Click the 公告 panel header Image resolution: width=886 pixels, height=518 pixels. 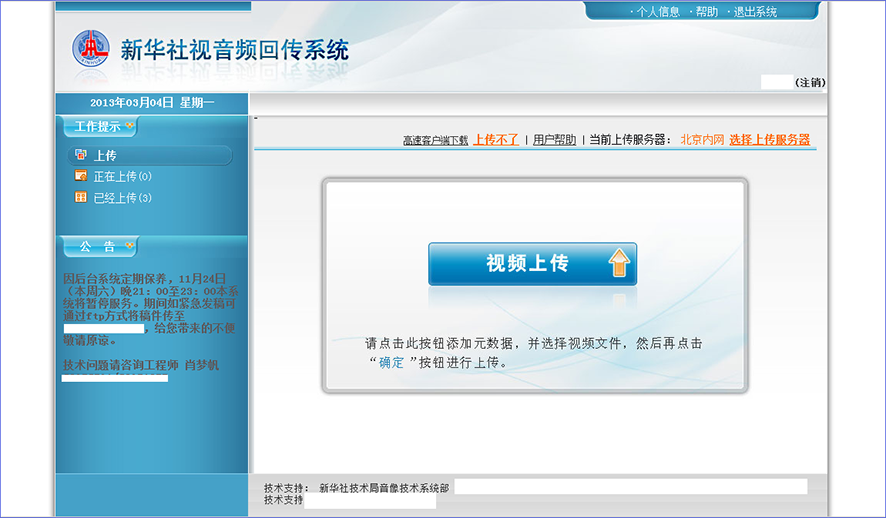pos(99,247)
